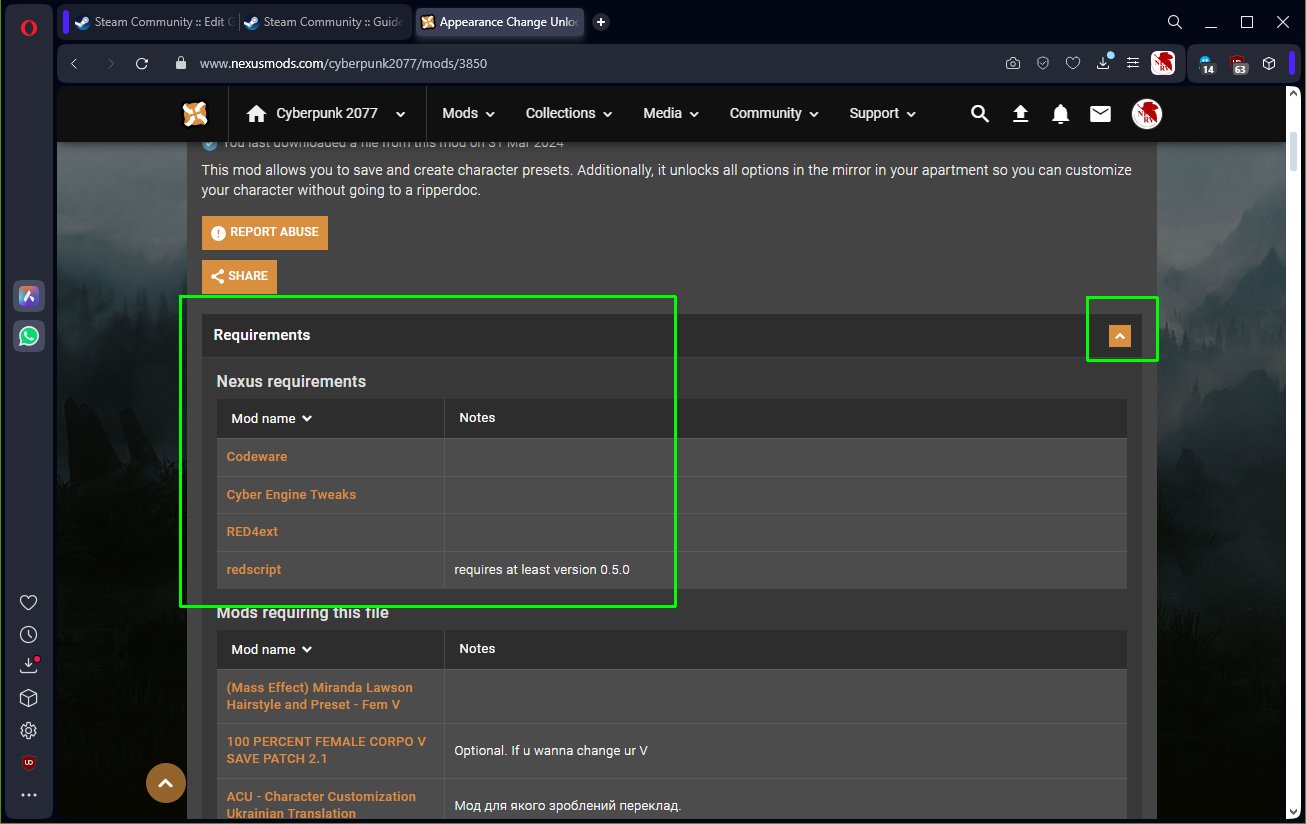
Task: Take a snapshot with the camera icon
Action: (x=1013, y=63)
